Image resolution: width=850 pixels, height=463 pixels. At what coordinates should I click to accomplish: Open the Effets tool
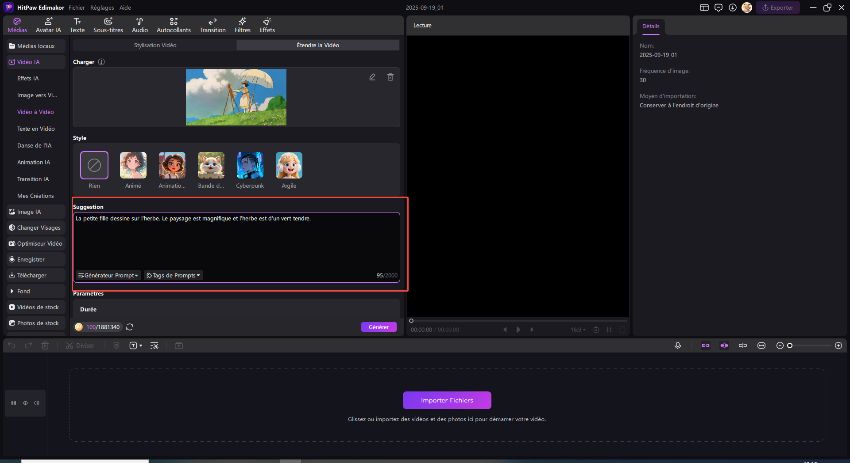267,25
